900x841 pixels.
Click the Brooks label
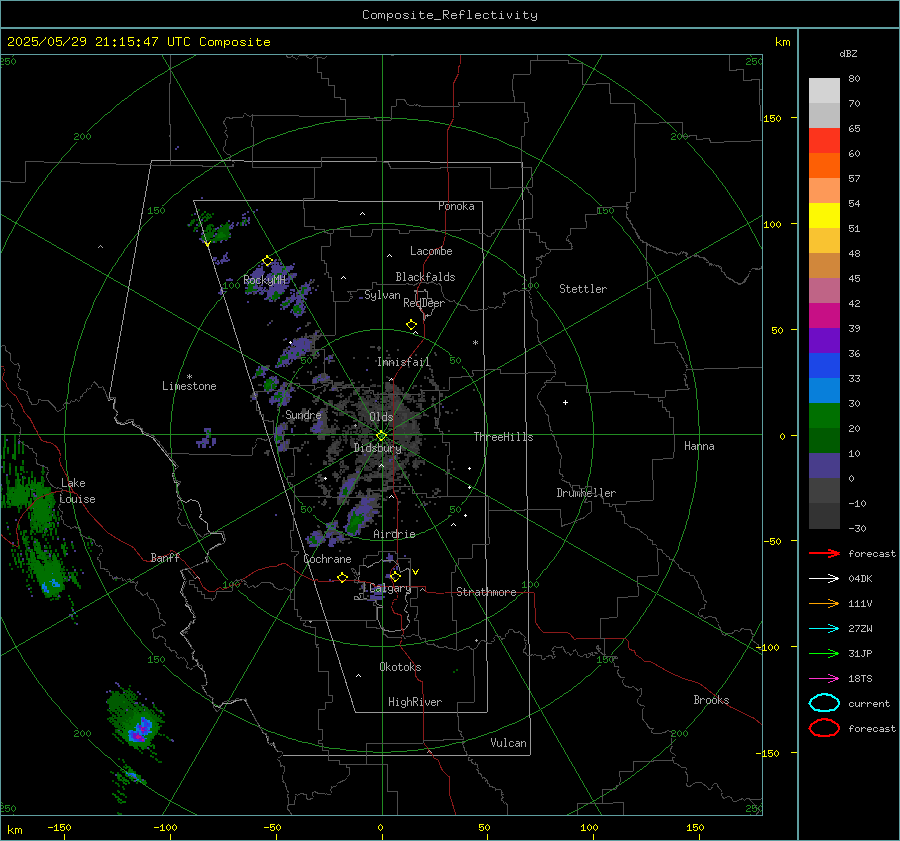711,700
